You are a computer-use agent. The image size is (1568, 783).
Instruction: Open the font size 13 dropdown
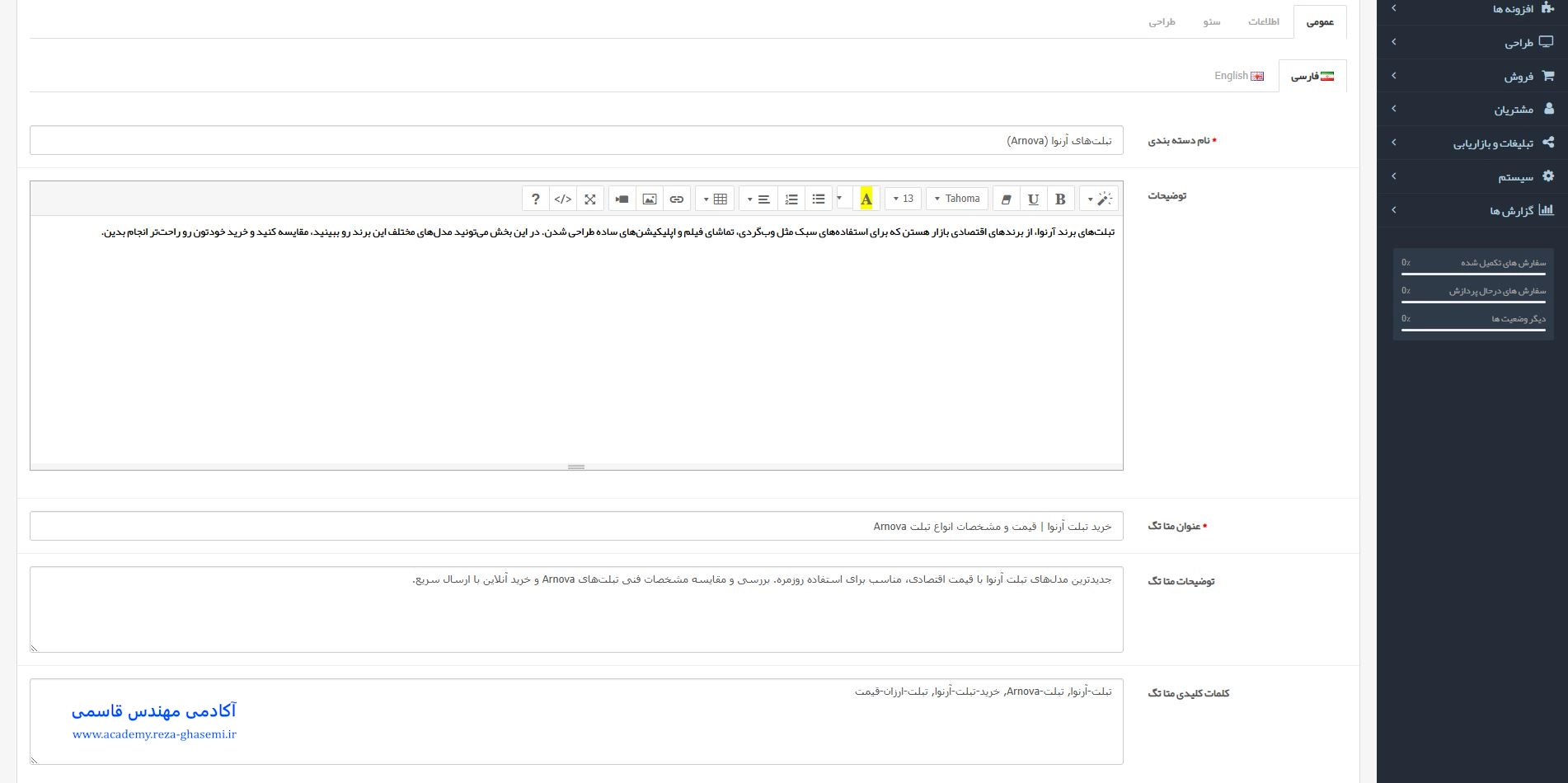904,199
